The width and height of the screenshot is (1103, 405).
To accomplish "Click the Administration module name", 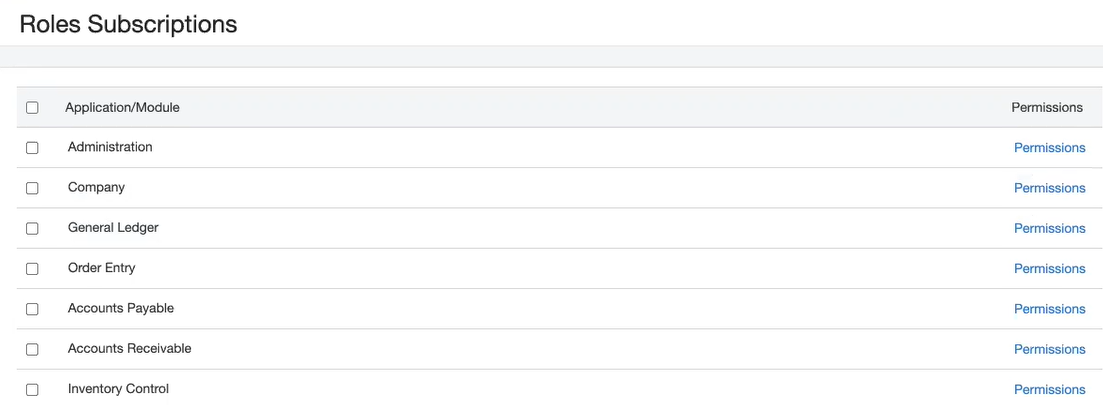I will (x=110, y=147).
